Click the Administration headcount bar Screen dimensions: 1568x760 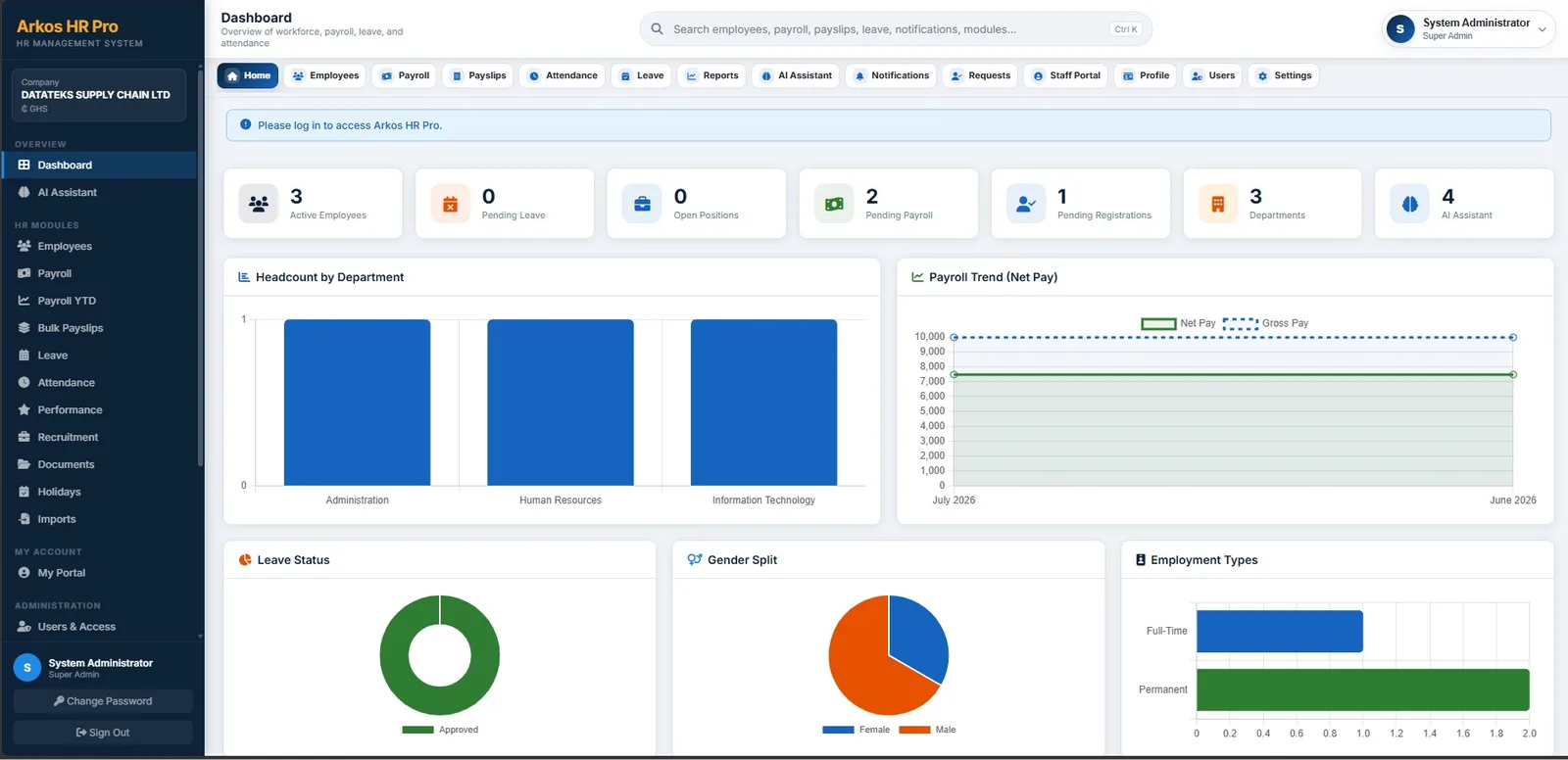[x=357, y=403]
